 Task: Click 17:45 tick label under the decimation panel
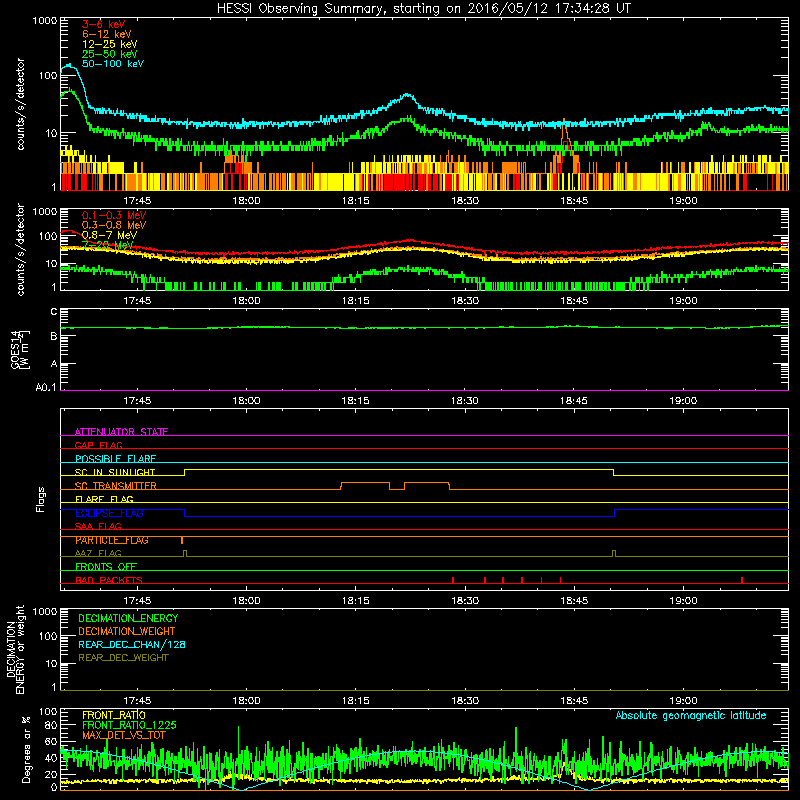click(x=137, y=701)
